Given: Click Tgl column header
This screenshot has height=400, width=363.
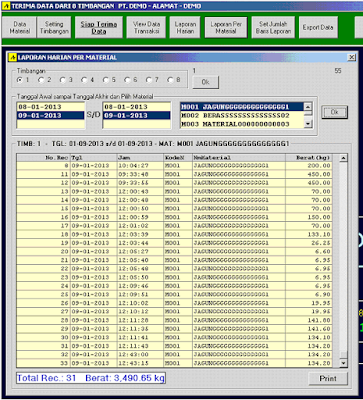Looking at the screenshot, I should [x=93, y=158].
